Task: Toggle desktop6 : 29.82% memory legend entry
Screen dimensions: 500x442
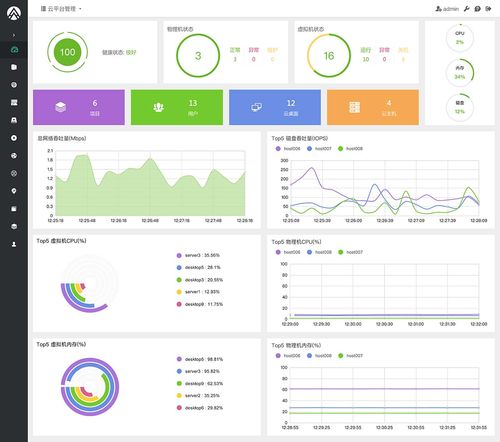Action: pyautogui.click(x=199, y=408)
